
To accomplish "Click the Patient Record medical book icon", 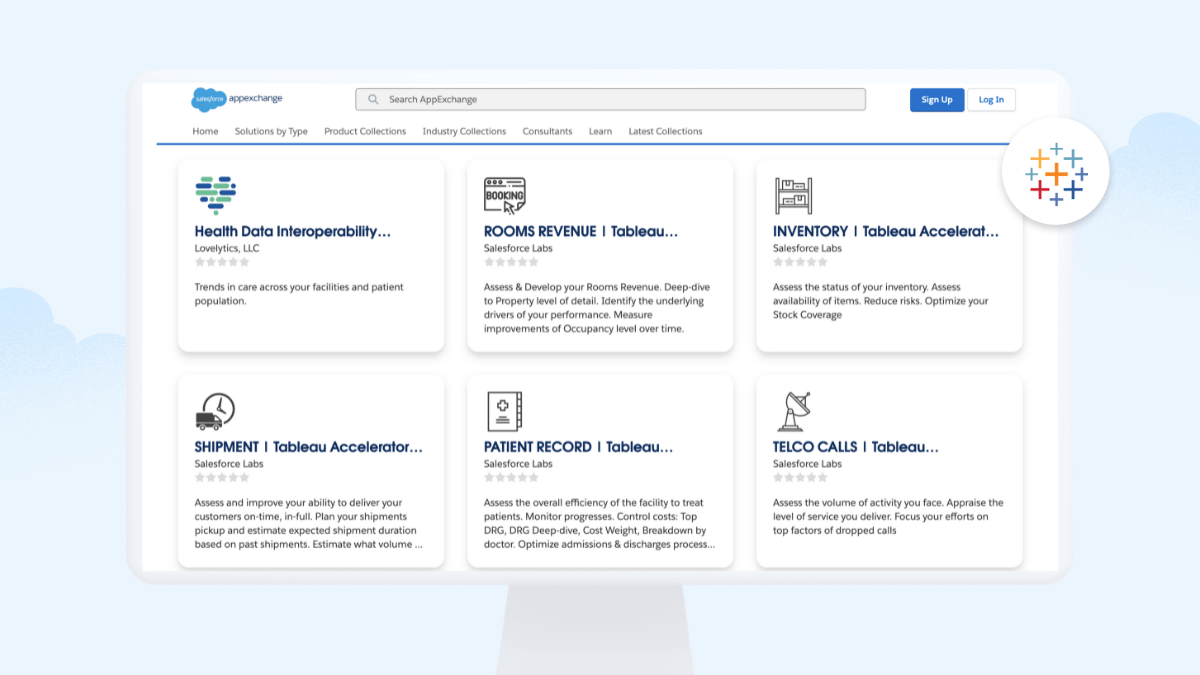I will tap(504, 411).
